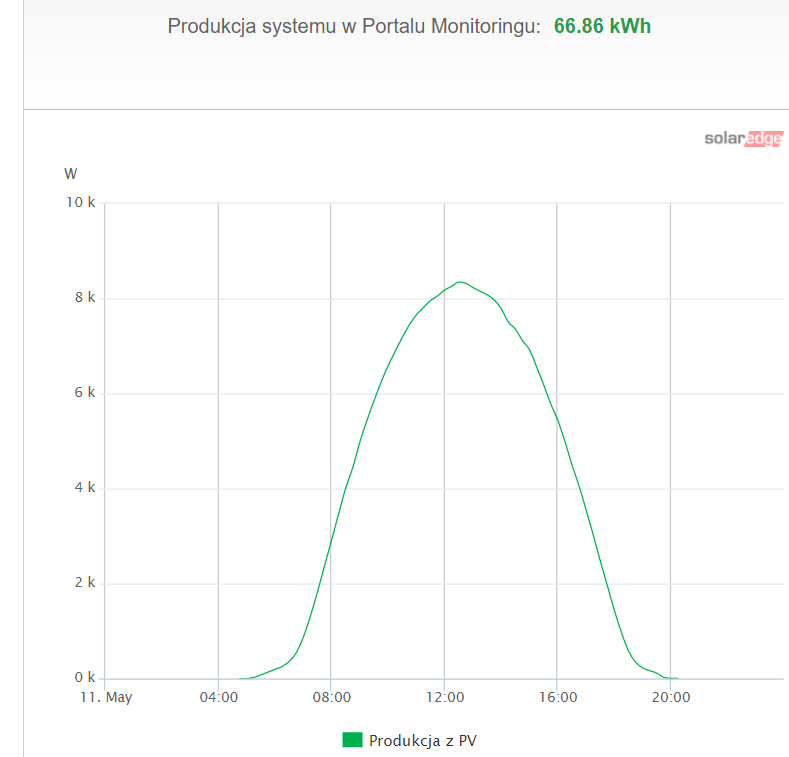
Task: Click the 16:00 time axis label
Action: [558, 697]
